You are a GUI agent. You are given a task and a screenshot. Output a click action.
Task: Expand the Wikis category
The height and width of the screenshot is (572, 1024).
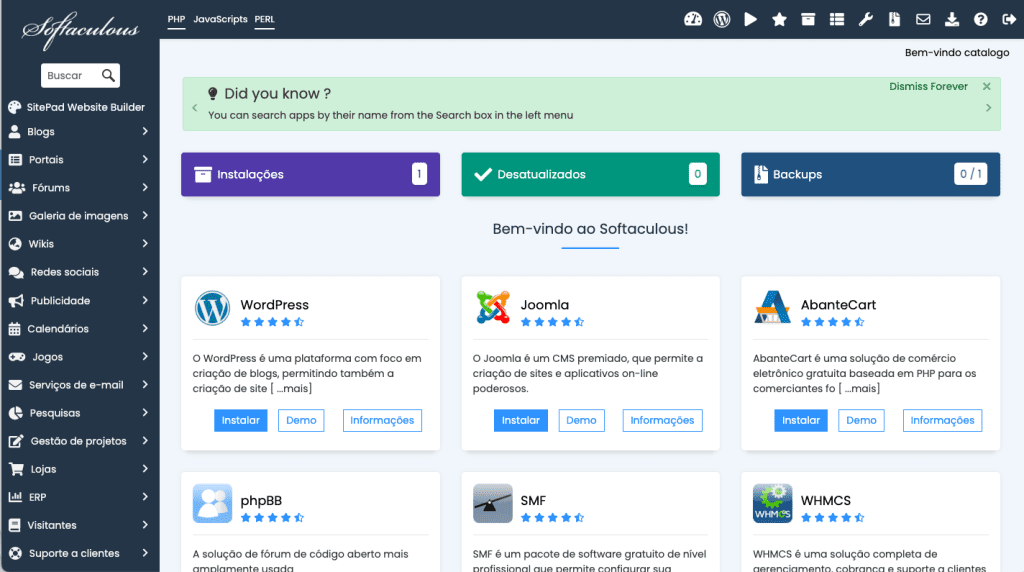[80, 244]
